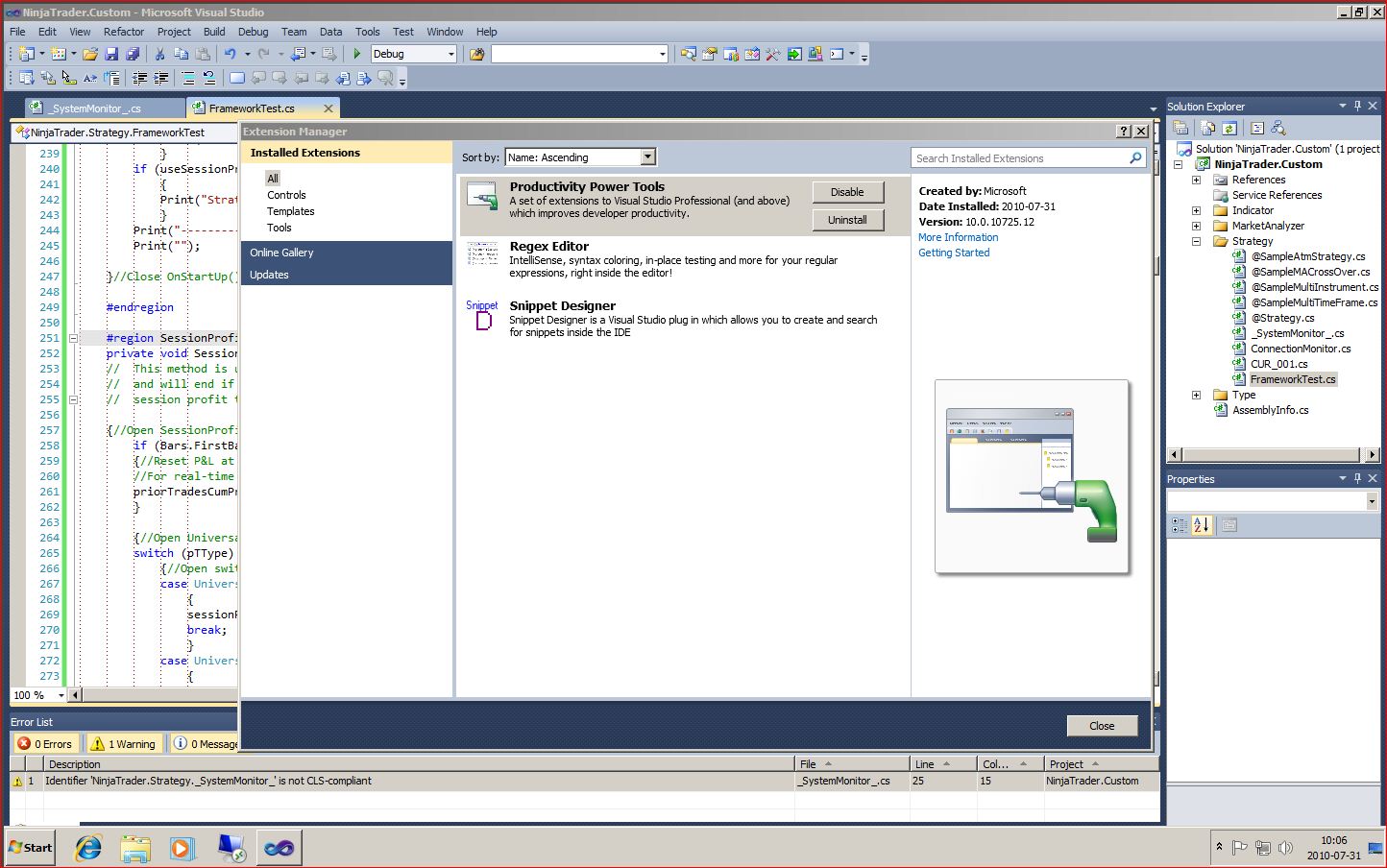Screen dimensions: 1387x868
Task: Open the Find combo box dropdown
Action: (663, 54)
